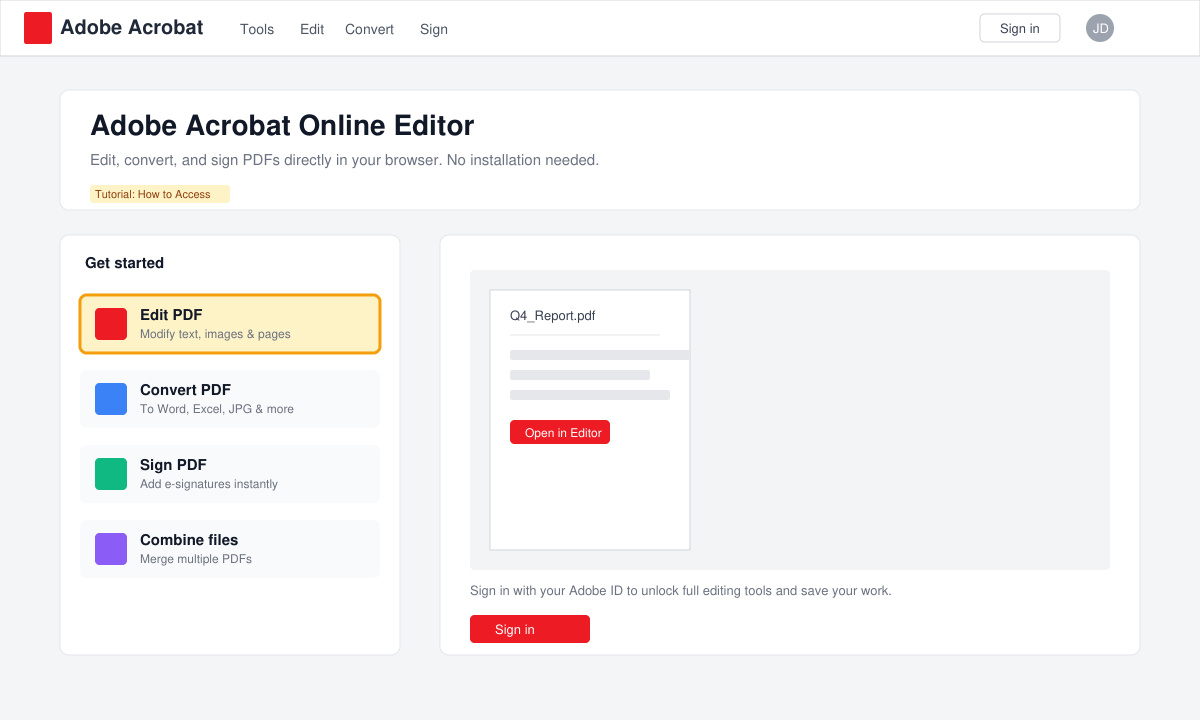This screenshot has width=1200, height=720.
Task: Click Open in Editor button
Action: pyautogui.click(x=560, y=432)
